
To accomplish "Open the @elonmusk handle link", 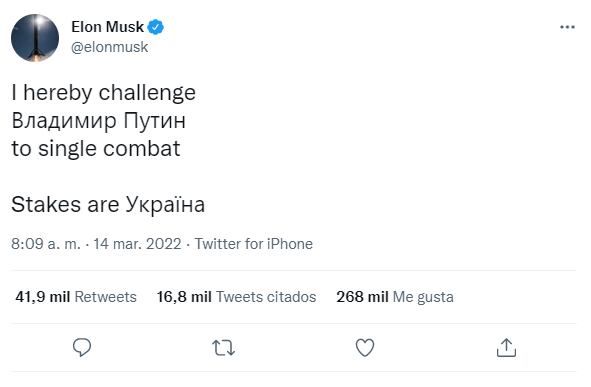I will (x=110, y=47).
